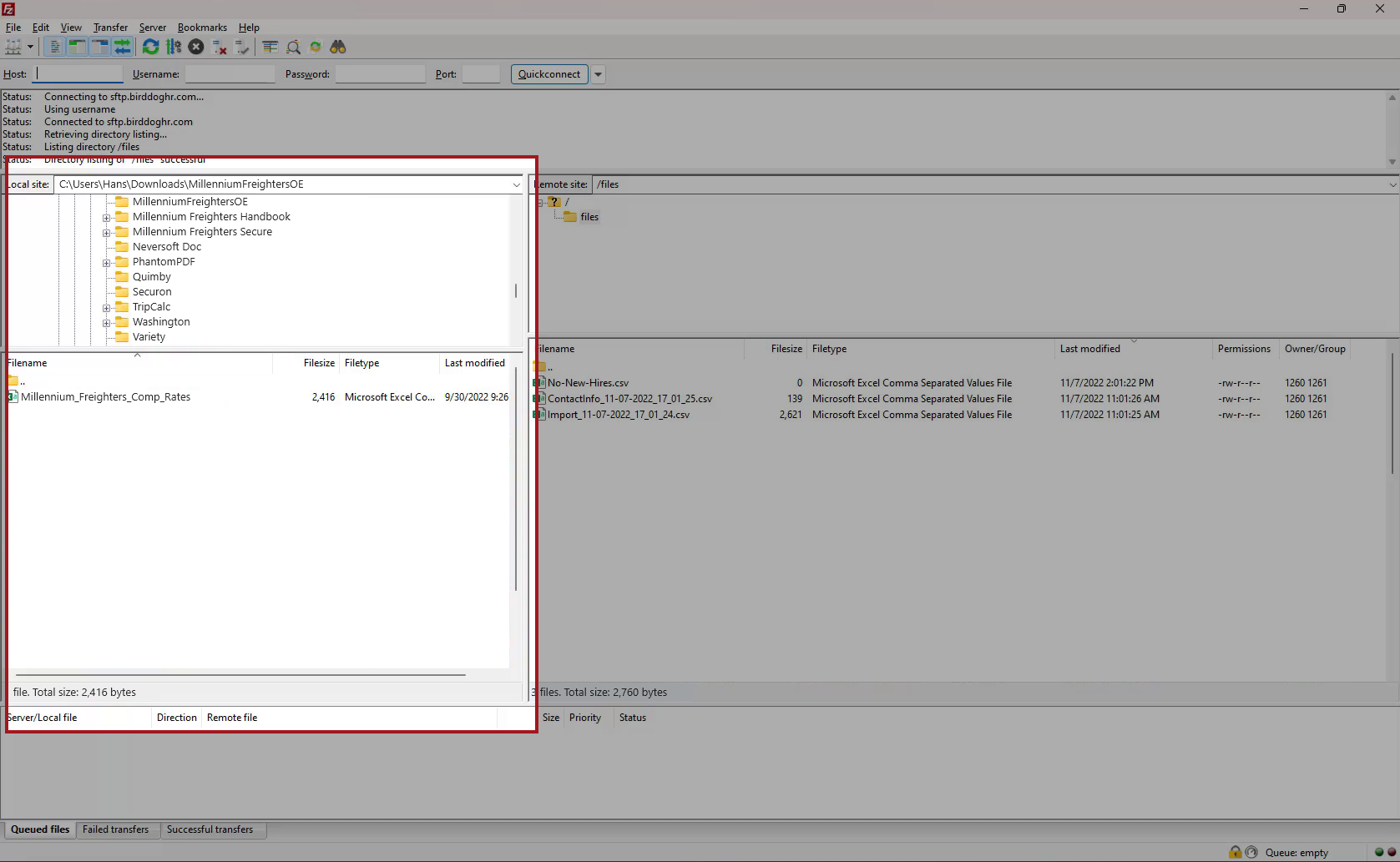Focus the Host input field

coord(78,73)
